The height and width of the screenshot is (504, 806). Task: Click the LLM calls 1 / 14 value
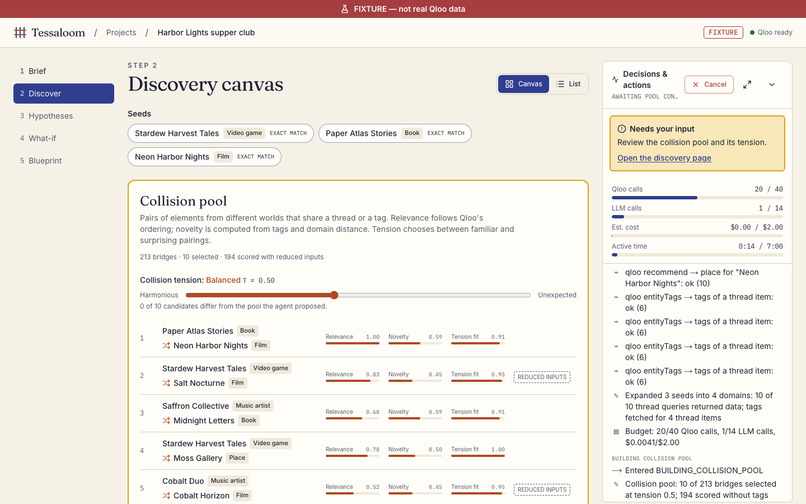[771, 208]
